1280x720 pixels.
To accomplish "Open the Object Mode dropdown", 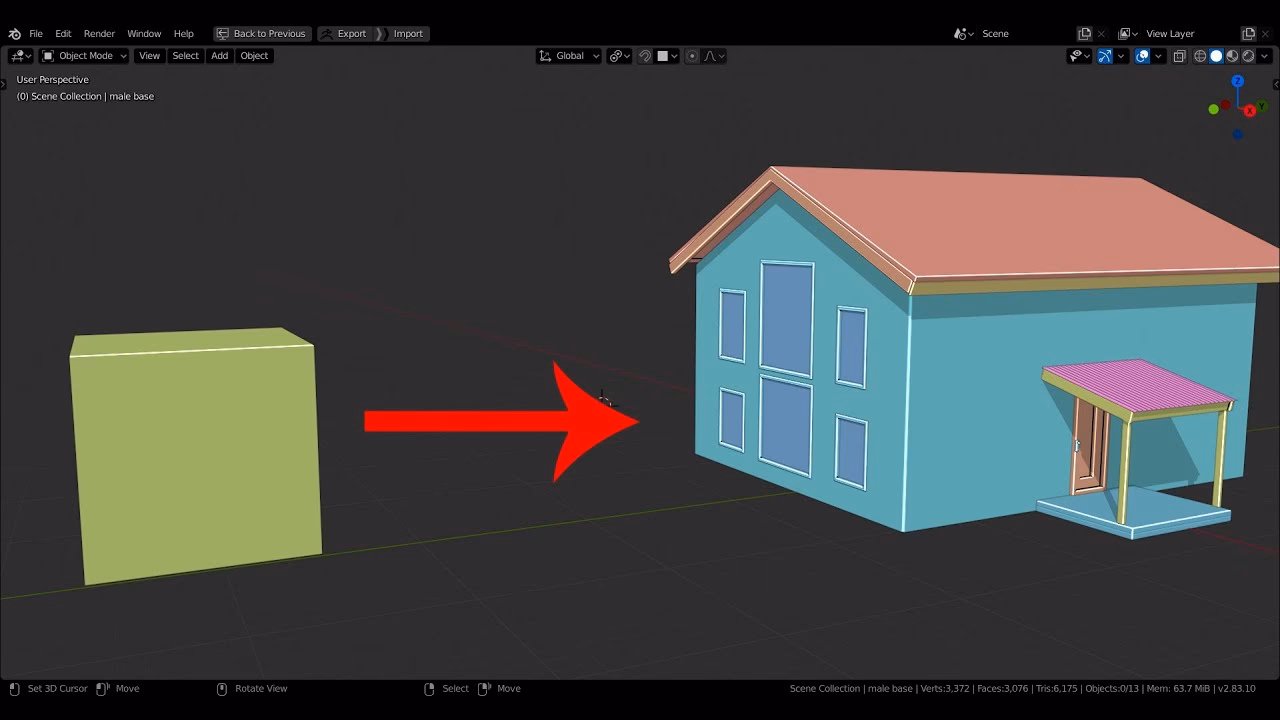I will pos(84,56).
